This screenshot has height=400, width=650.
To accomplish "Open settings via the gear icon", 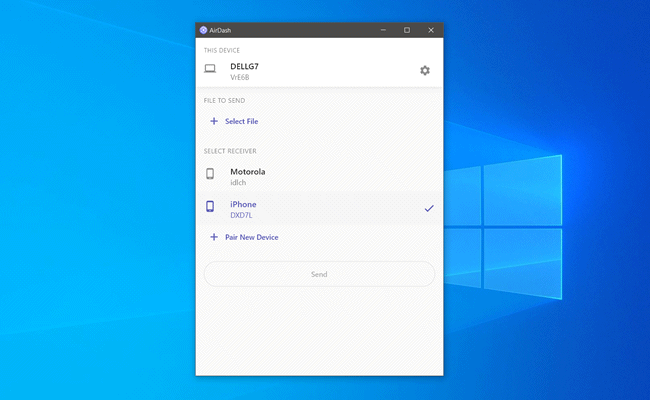I will [425, 70].
